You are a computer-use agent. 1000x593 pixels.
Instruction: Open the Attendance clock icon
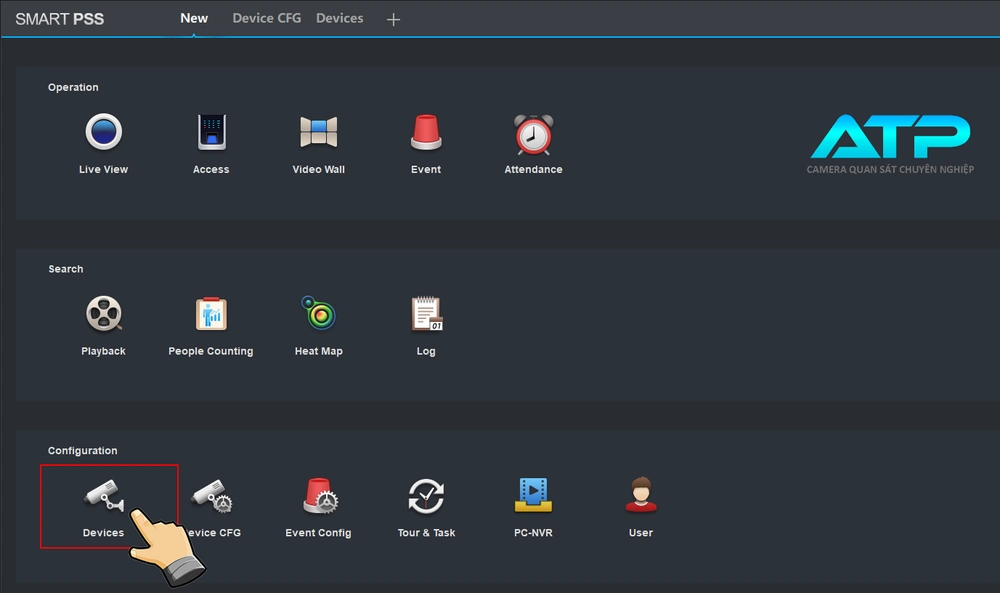[533, 133]
